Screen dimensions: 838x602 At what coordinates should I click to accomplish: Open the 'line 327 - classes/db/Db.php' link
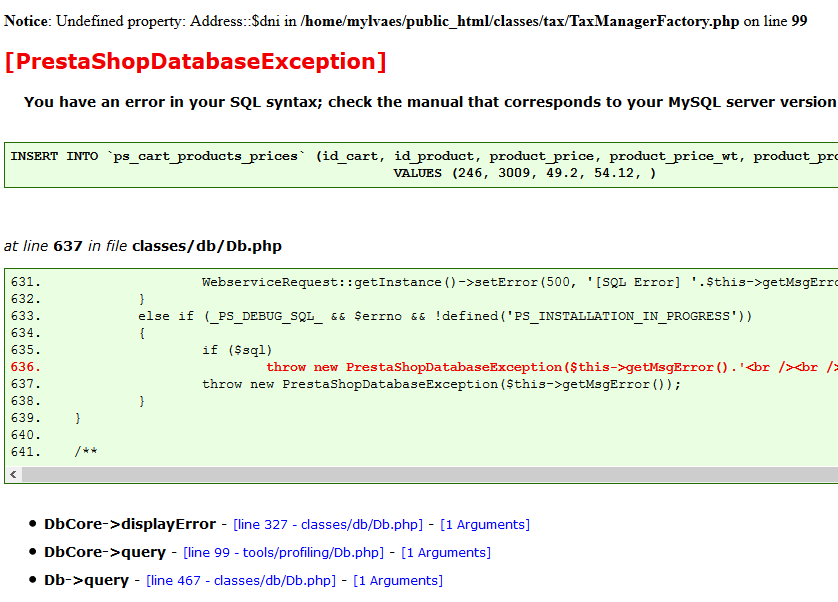(328, 524)
